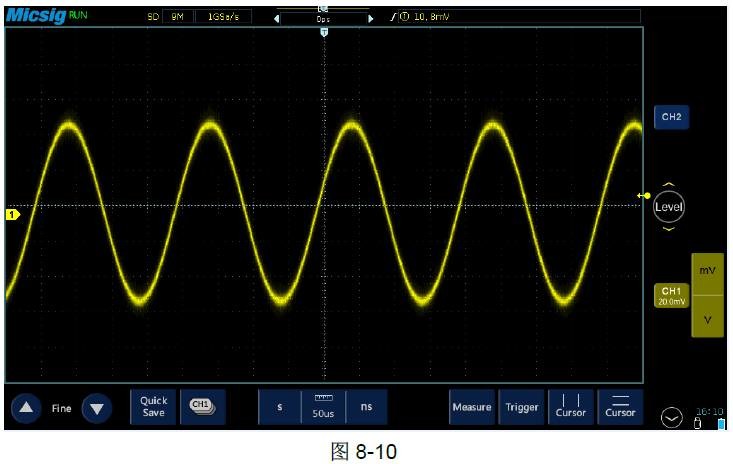The image size is (733, 464).
Task: Tap V to decrease vertical sensitivity
Action: click(x=707, y=319)
